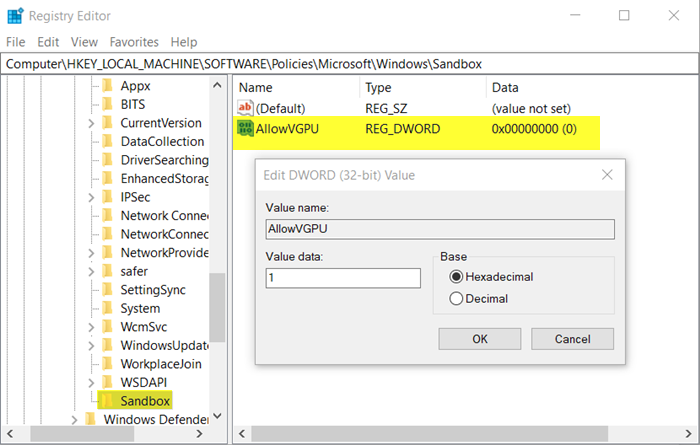
Task: Click the 0x00000000 (0) data cell
Action: point(534,129)
